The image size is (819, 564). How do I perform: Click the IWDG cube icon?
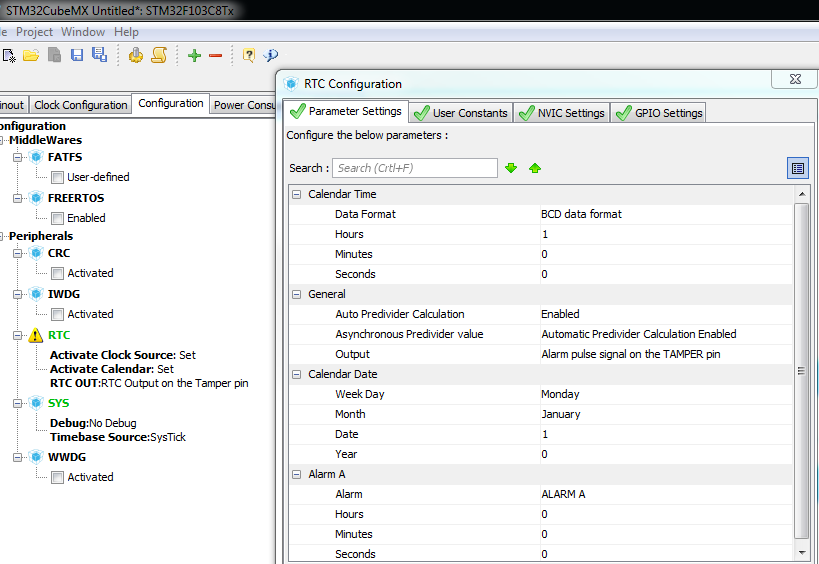coord(36,294)
